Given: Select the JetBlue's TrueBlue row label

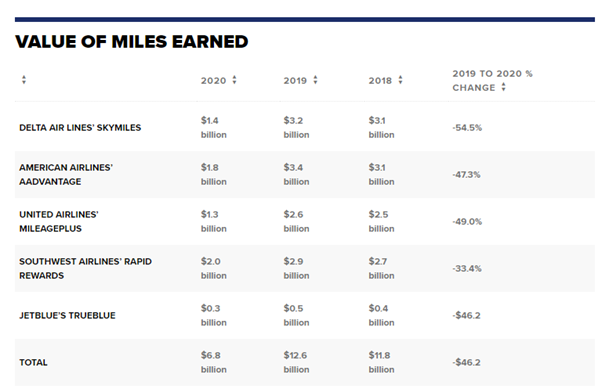Looking at the screenshot, I should (x=67, y=315).
